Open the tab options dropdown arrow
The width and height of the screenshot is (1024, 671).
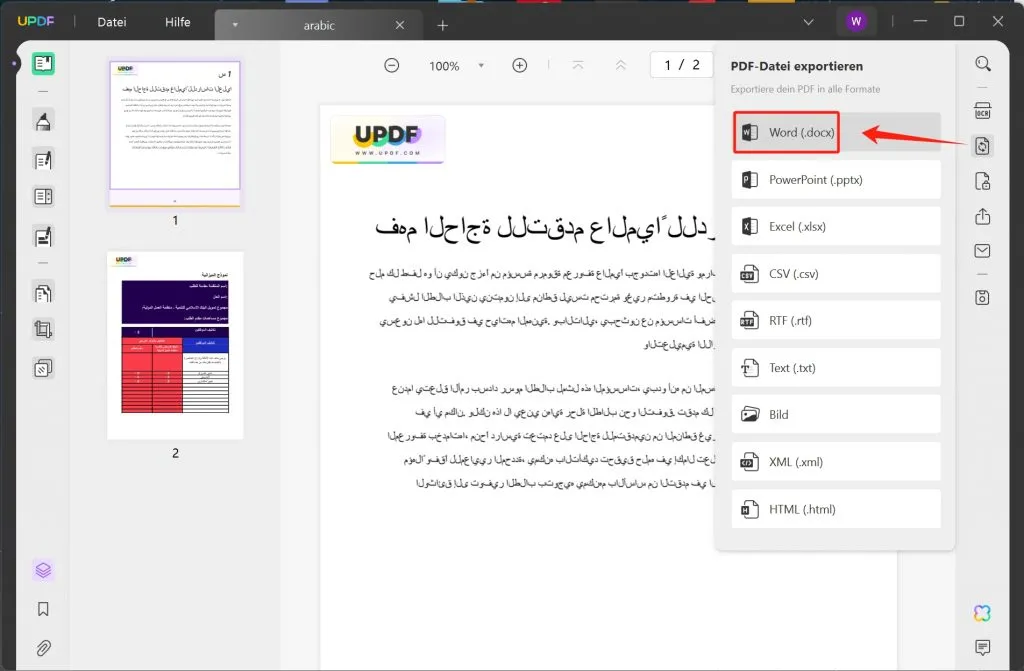[x=234, y=23]
